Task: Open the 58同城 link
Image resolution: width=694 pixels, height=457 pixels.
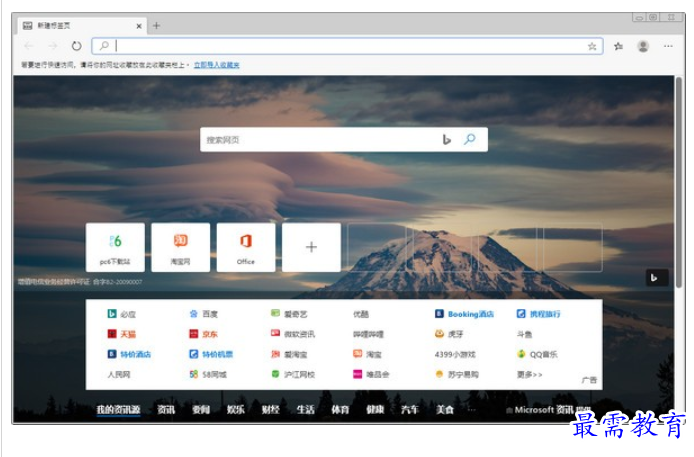Action: (208, 374)
